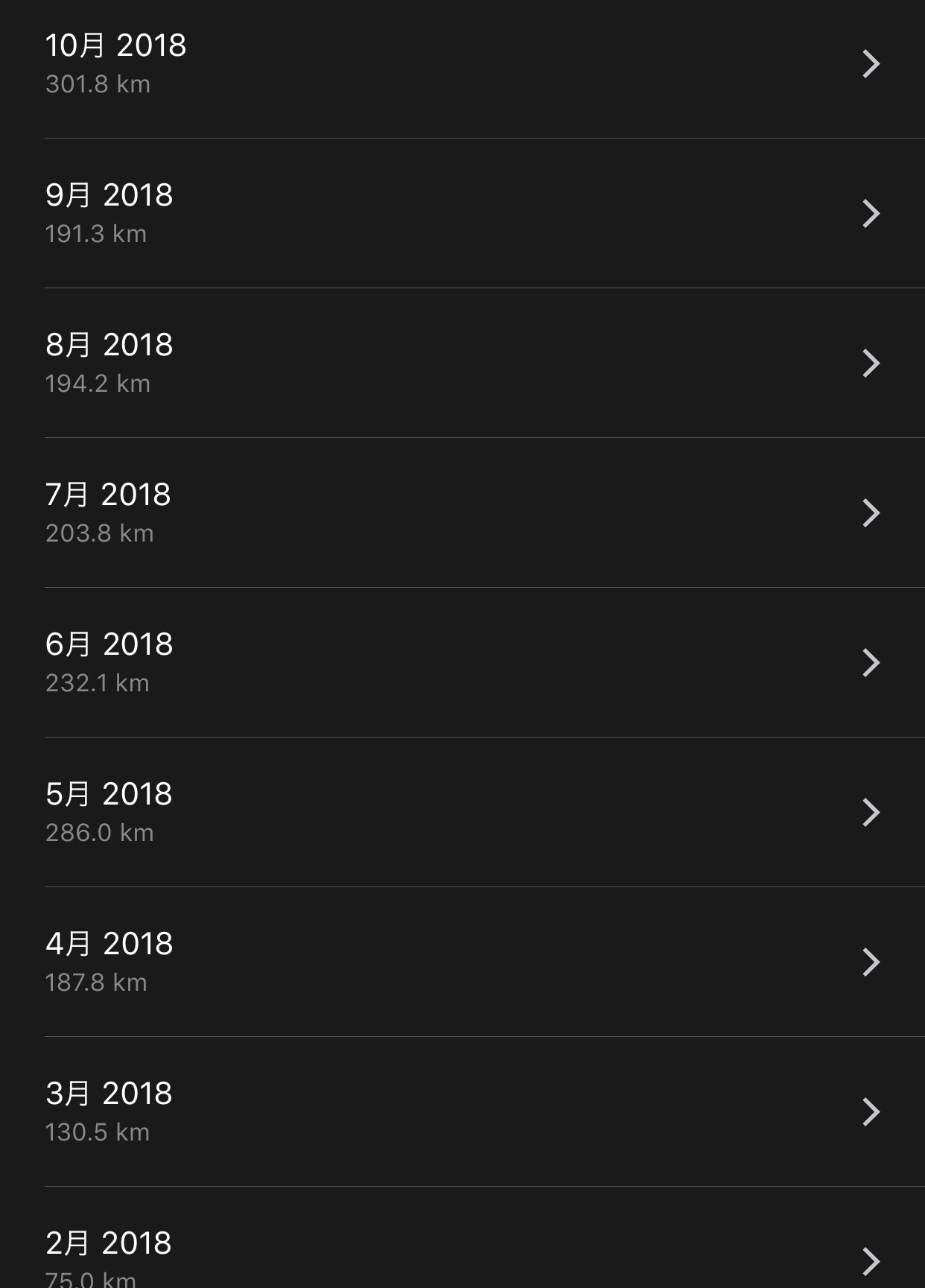Open the 7月 2018 list title
925x1288 pixels.
pyautogui.click(x=108, y=495)
